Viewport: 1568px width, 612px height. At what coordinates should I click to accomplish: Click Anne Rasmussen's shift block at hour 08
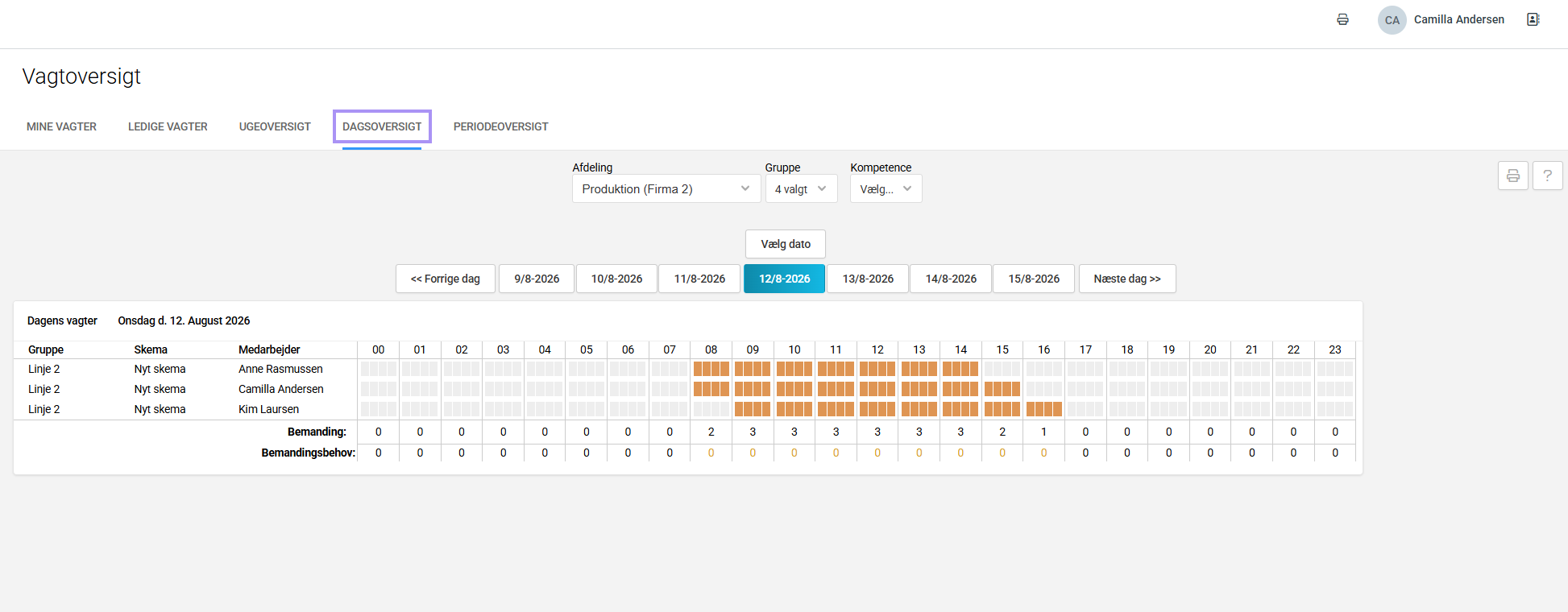click(x=711, y=369)
